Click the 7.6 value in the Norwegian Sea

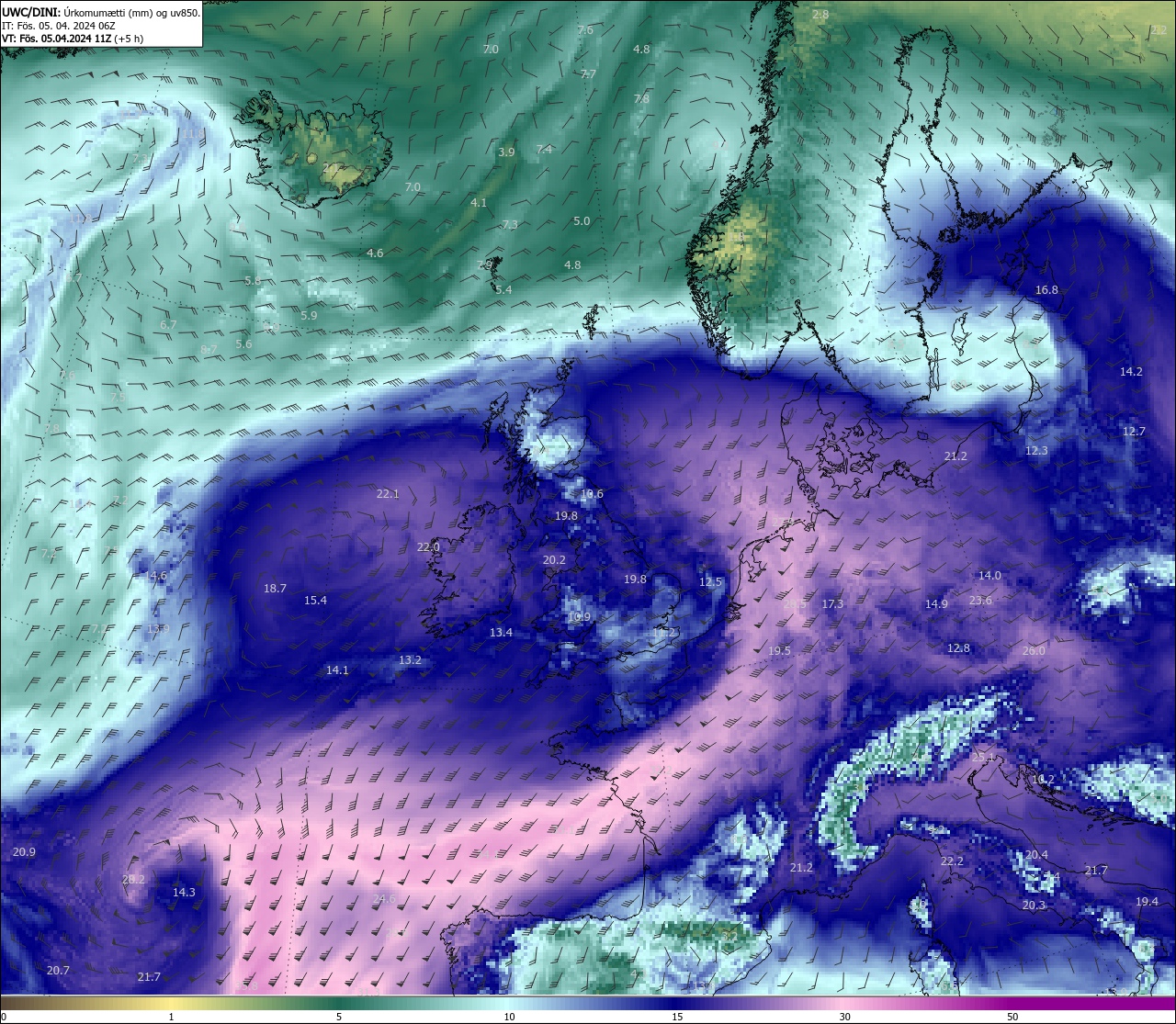pyautogui.click(x=585, y=30)
